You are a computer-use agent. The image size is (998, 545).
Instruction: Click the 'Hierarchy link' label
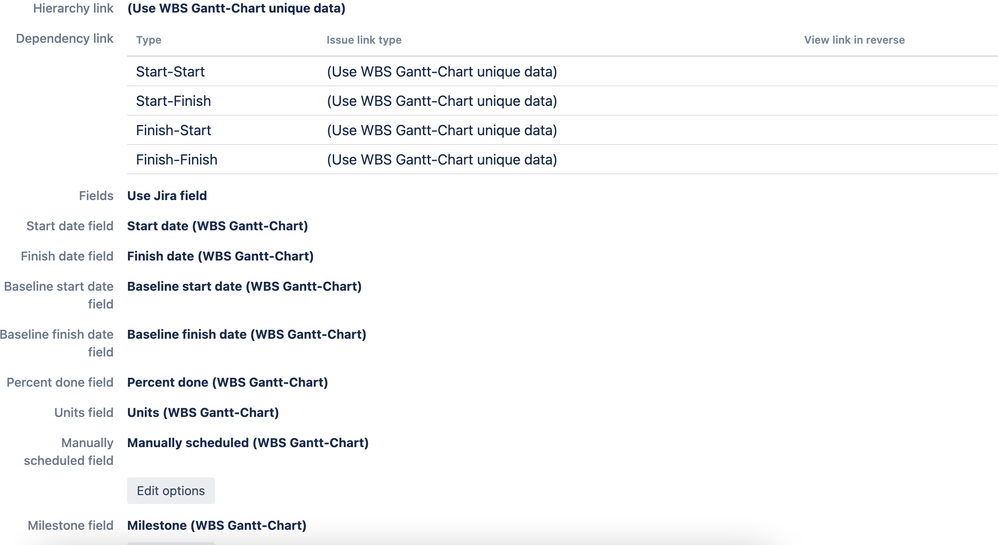click(x=73, y=8)
